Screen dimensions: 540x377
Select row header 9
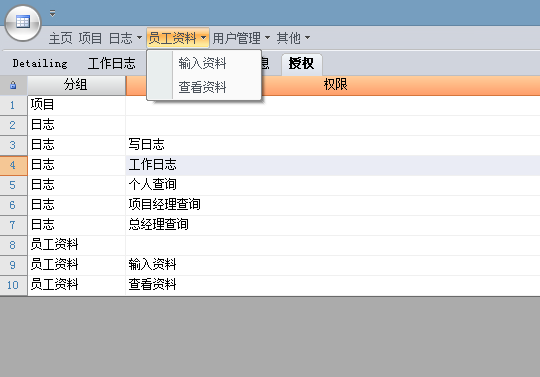13,265
